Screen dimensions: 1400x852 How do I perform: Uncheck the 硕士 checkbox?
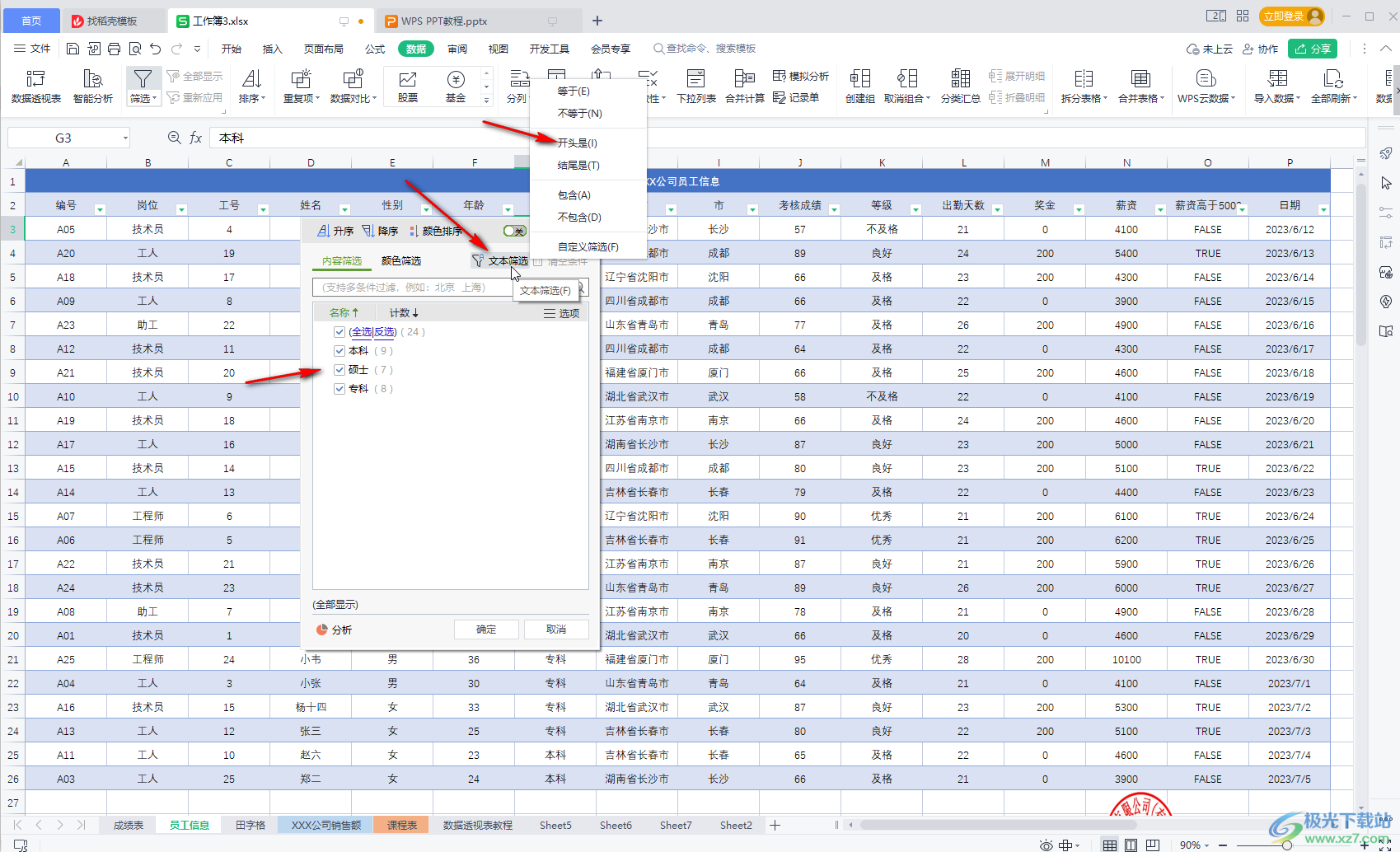(339, 370)
